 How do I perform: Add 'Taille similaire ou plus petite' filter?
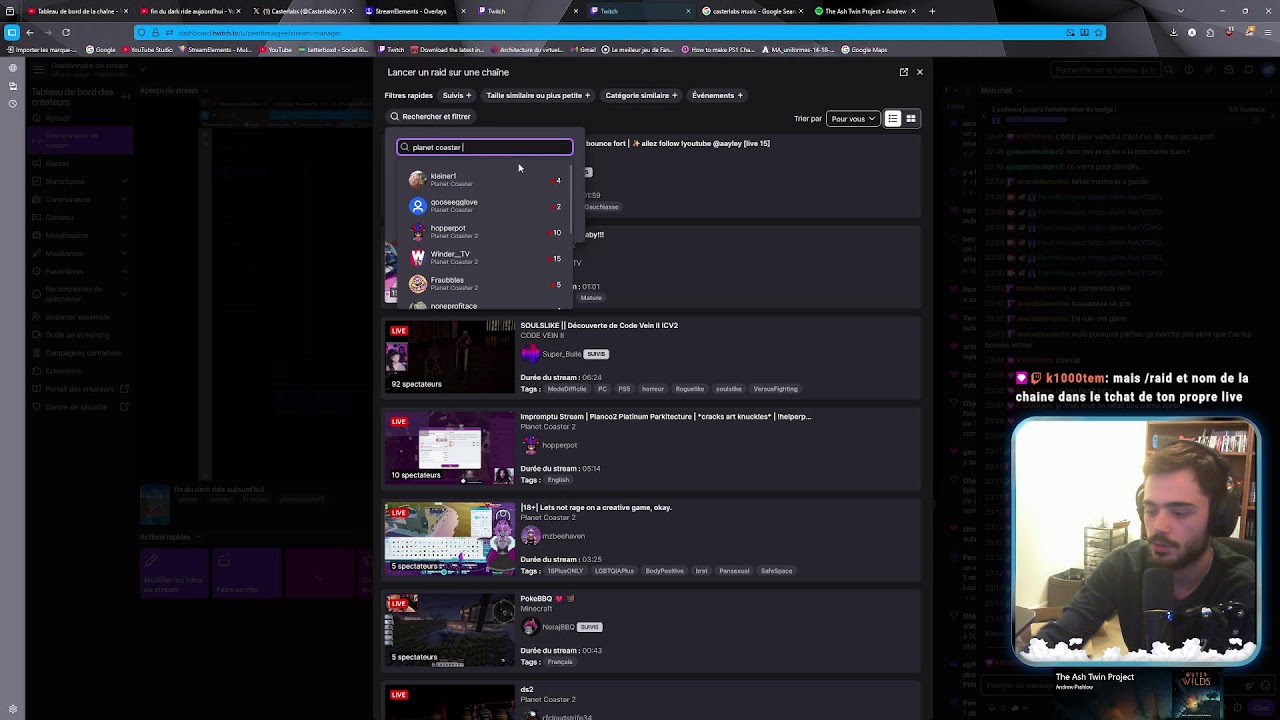538,95
